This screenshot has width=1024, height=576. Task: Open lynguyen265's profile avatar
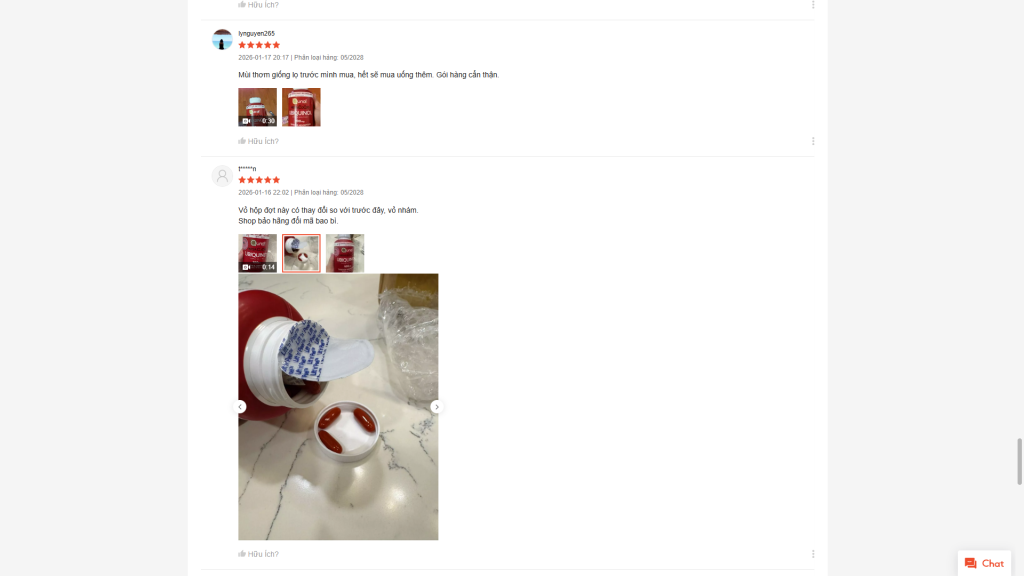(x=222, y=39)
